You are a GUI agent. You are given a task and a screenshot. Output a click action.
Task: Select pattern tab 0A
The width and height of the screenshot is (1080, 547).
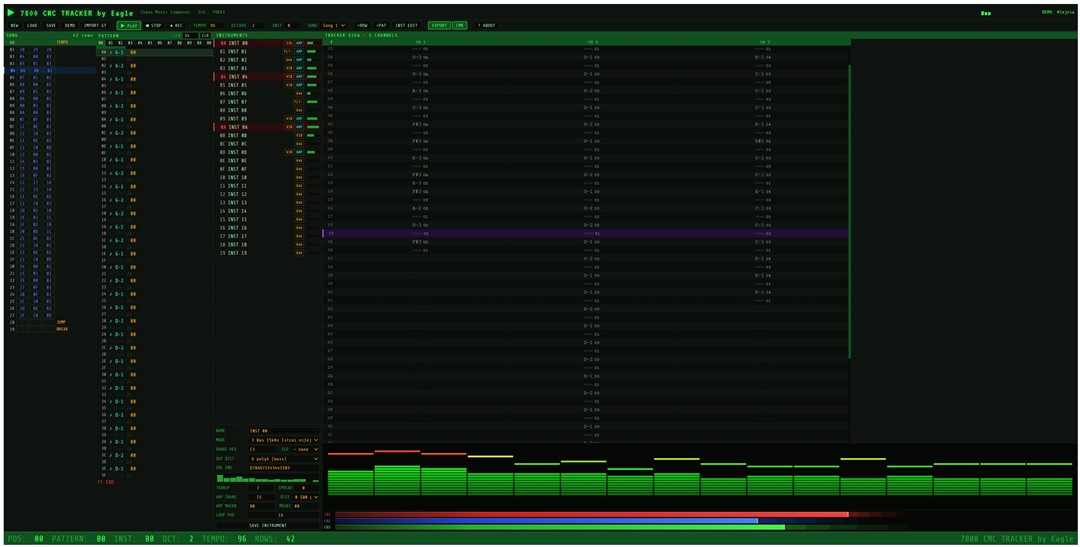(199, 43)
